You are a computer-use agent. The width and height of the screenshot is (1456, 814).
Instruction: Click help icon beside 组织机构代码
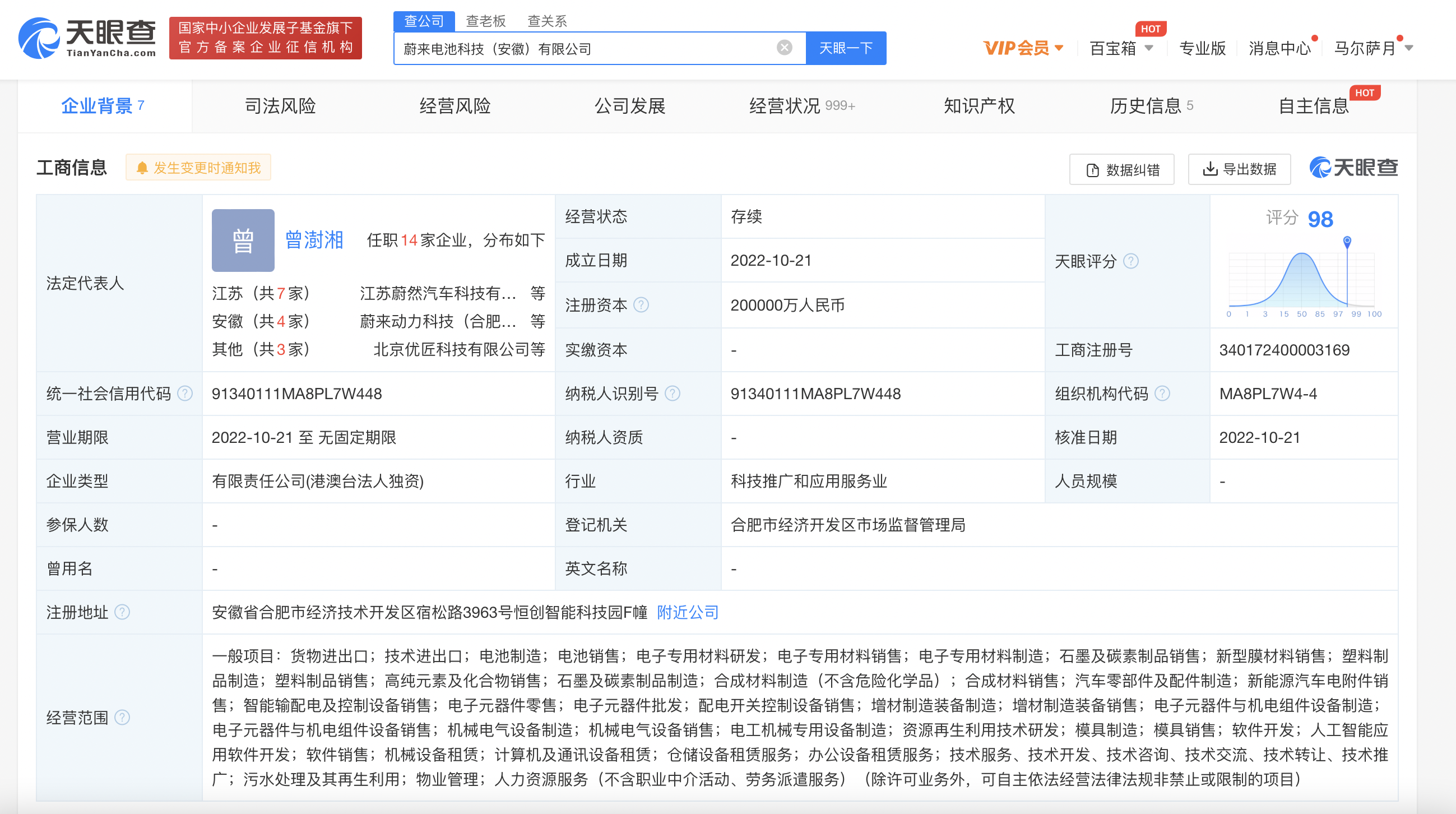coord(1162,394)
